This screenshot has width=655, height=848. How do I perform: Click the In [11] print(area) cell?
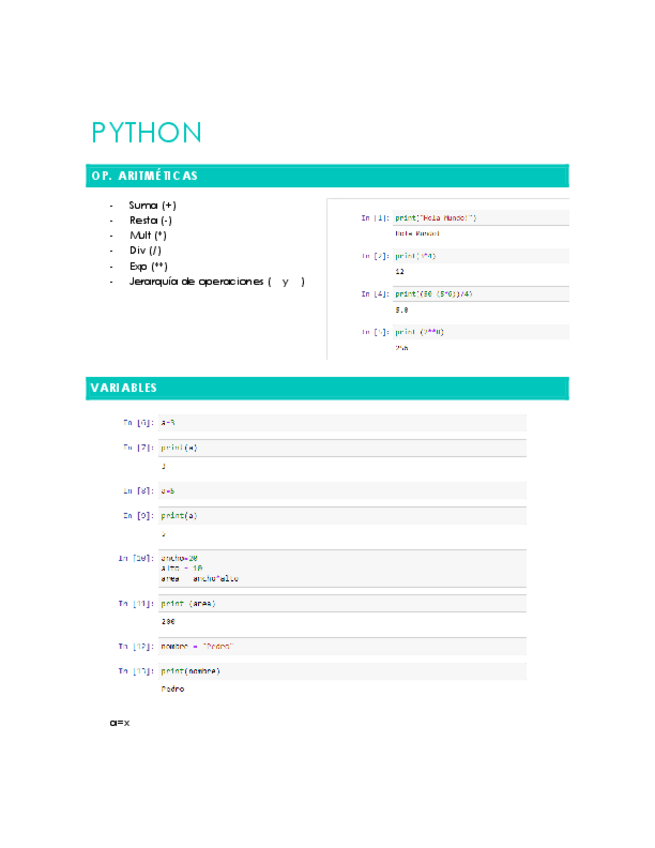[342, 604]
